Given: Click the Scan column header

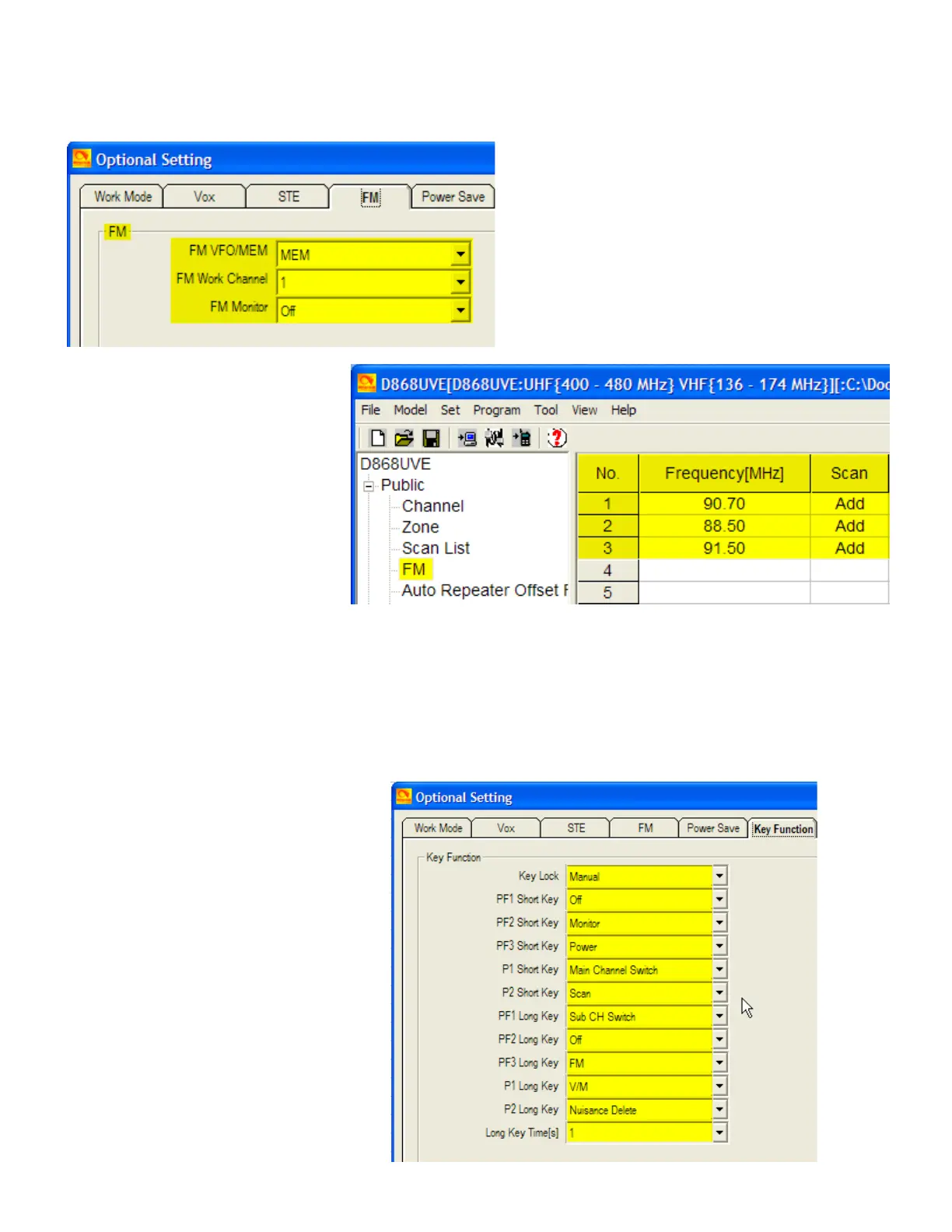Looking at the screenshot, I should point(849,473).
